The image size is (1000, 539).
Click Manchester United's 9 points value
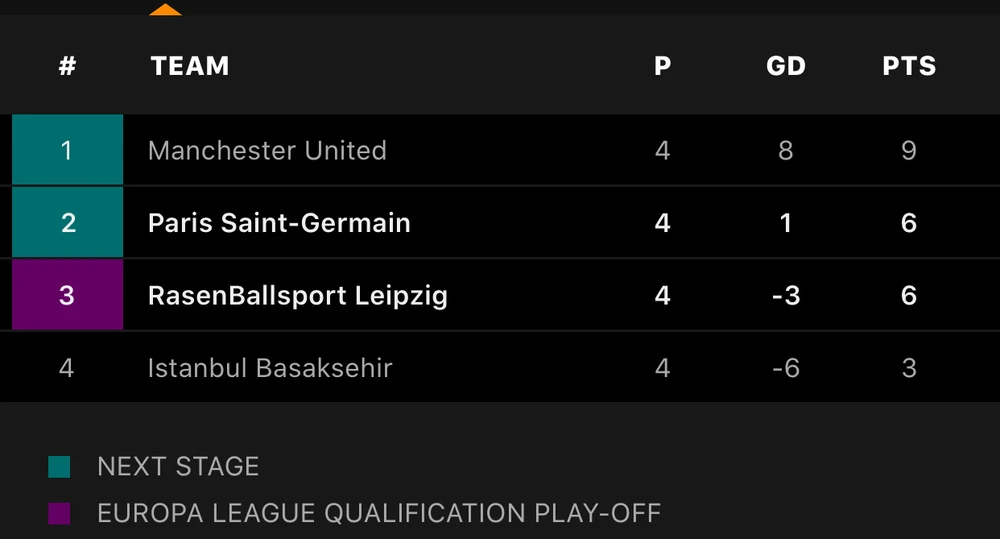908,150
